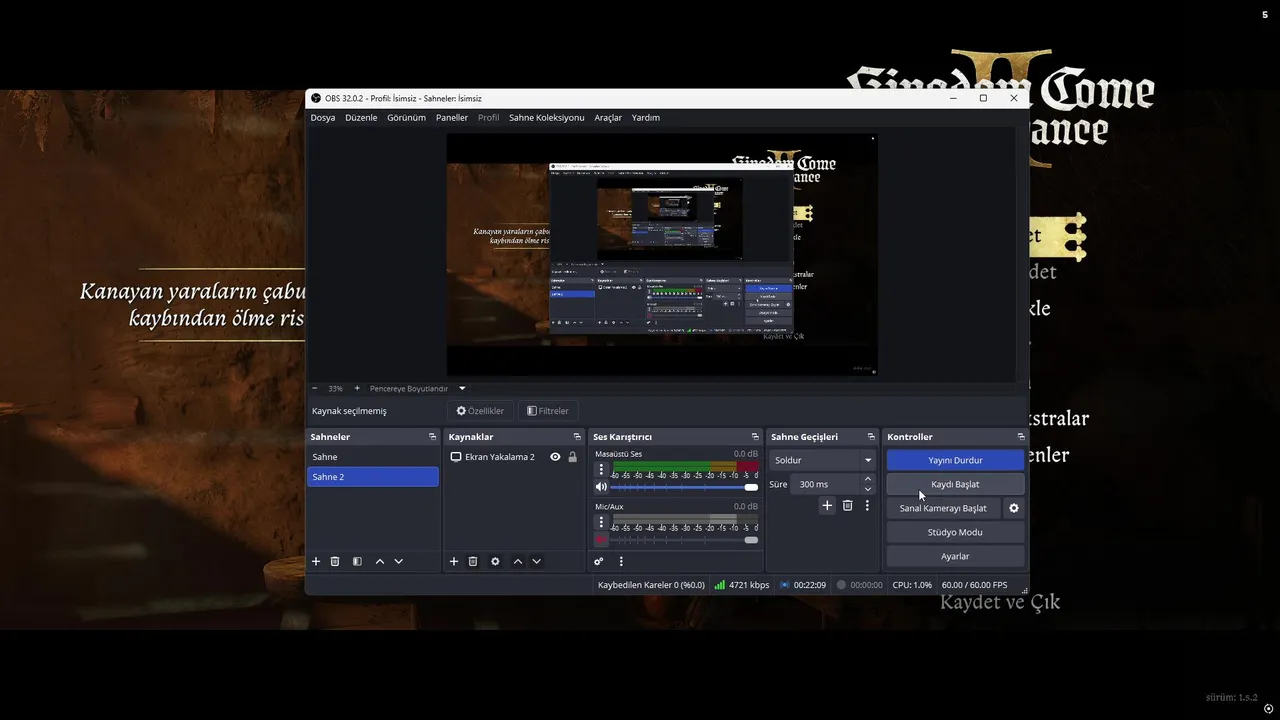Zoom in preview with plus icon
The height and width of the screenshot is (720, 1280).
tap(357, 388)
